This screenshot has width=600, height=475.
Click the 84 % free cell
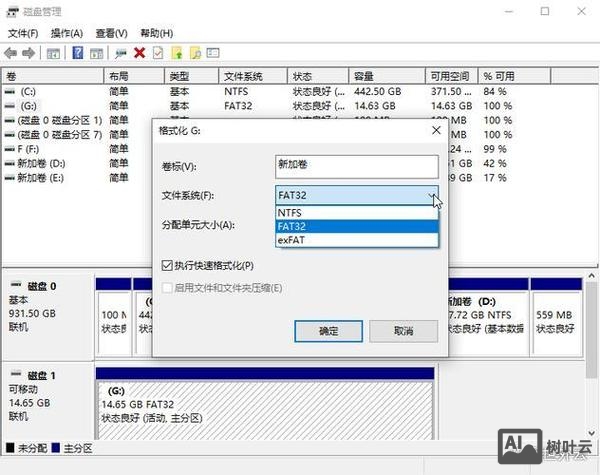click(494, 91)
